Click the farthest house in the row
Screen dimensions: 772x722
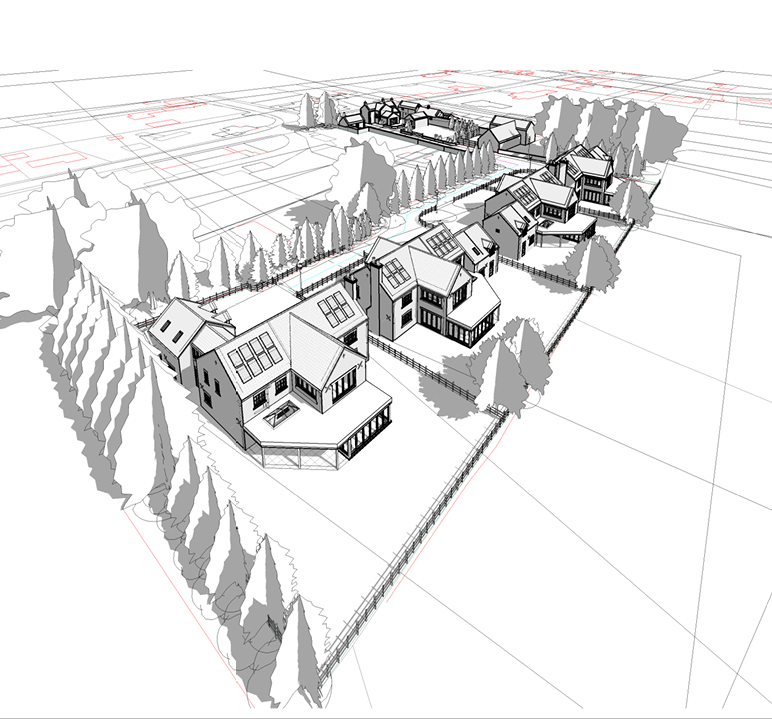coord(585,167)
